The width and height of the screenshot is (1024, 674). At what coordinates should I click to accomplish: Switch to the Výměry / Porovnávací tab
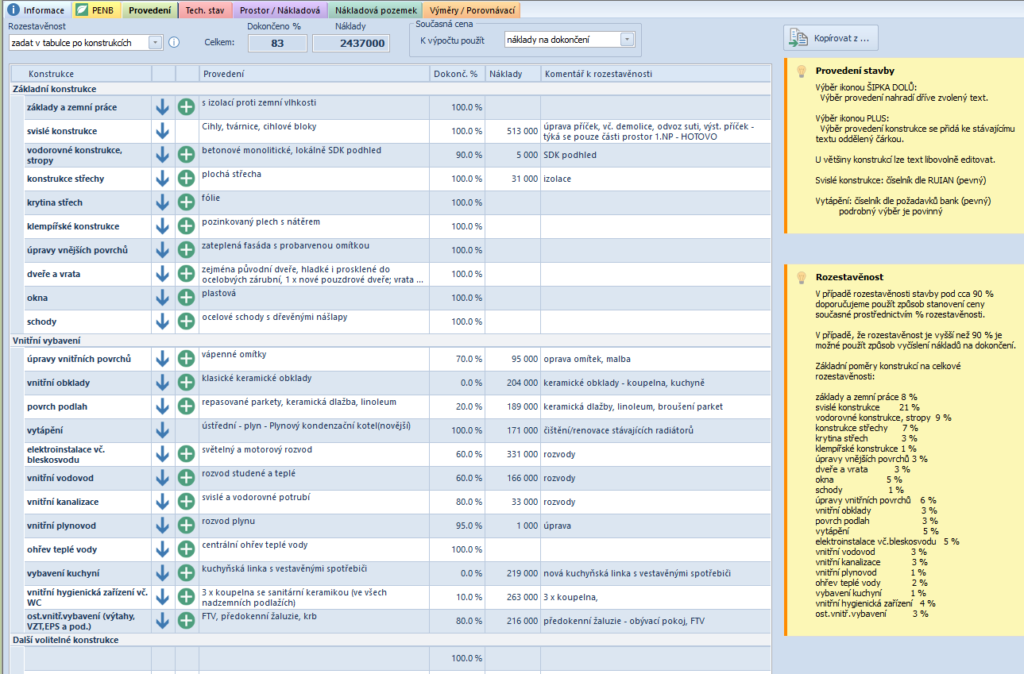coord(472,10)
